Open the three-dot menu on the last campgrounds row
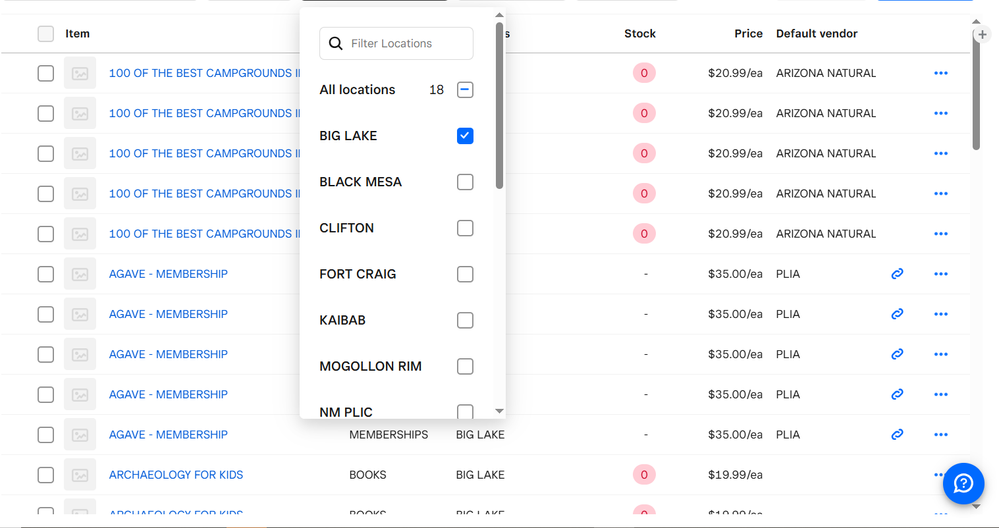The image size is (999, 528). (940, 234)
